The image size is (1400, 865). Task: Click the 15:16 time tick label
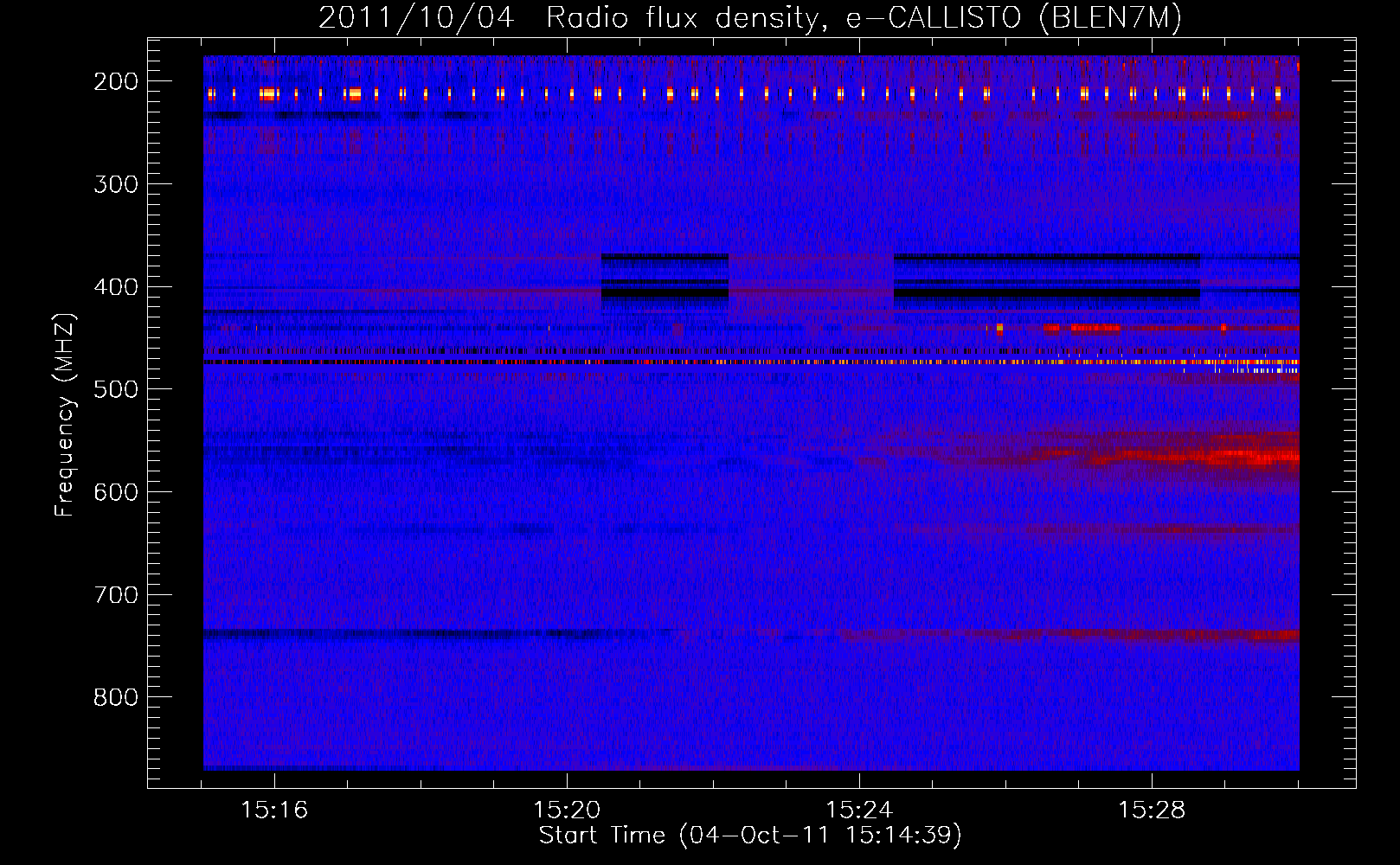pyautogui.click(x=274, y=810)
